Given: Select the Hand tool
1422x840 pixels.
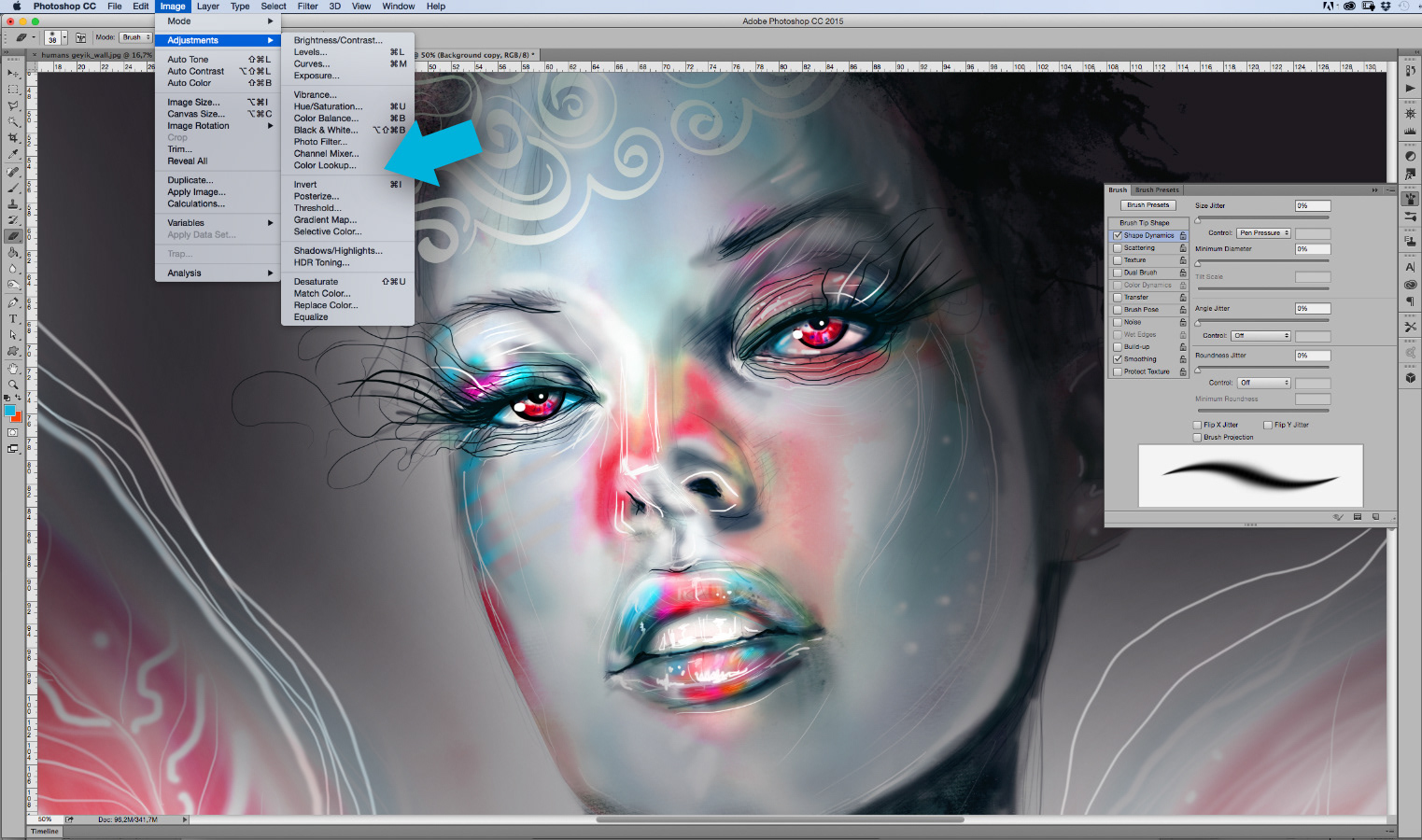Looking at the screenshot, I should pos(13,369).
